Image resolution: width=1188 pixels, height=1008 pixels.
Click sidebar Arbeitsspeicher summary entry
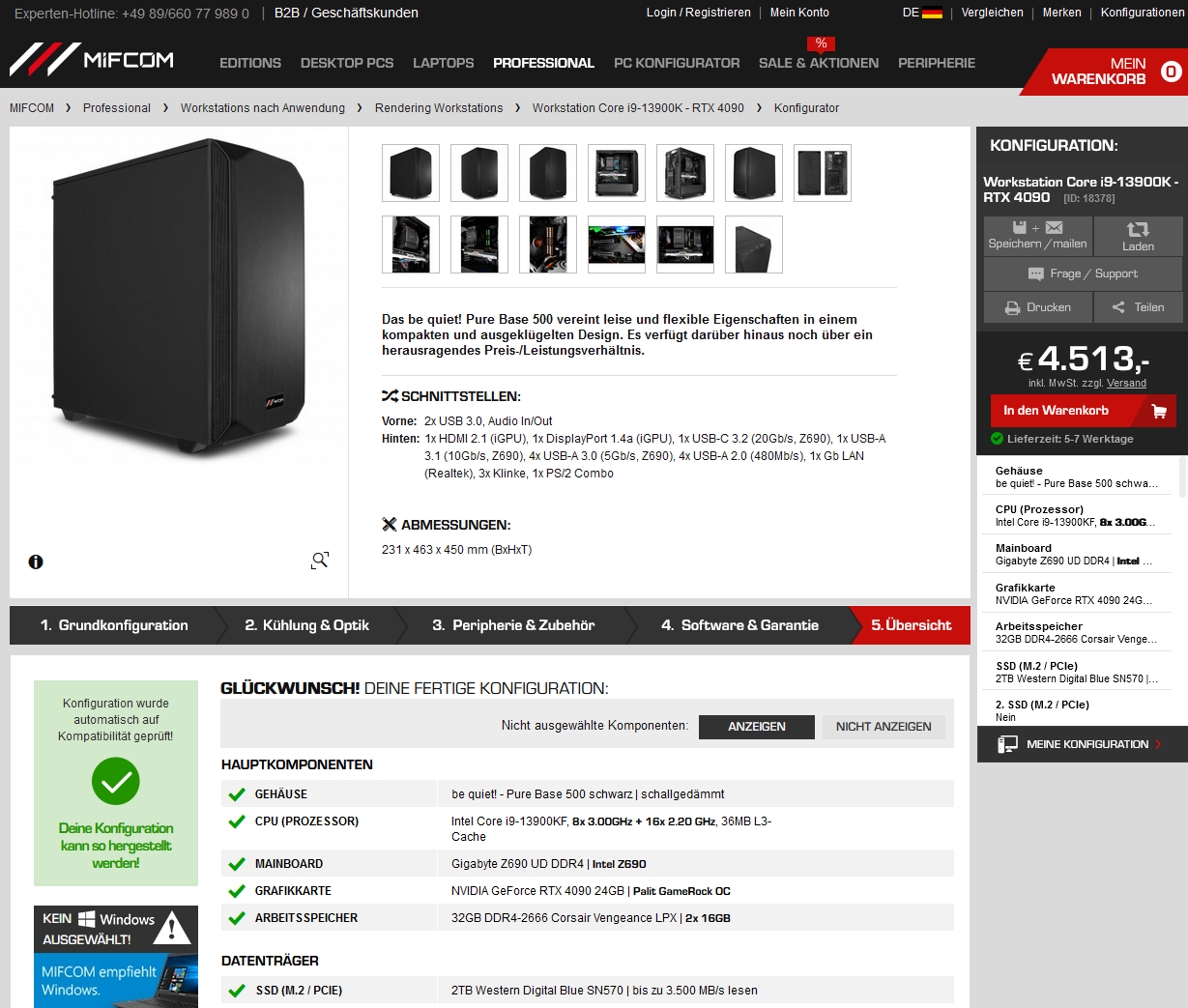click(x=1075, y=632)
